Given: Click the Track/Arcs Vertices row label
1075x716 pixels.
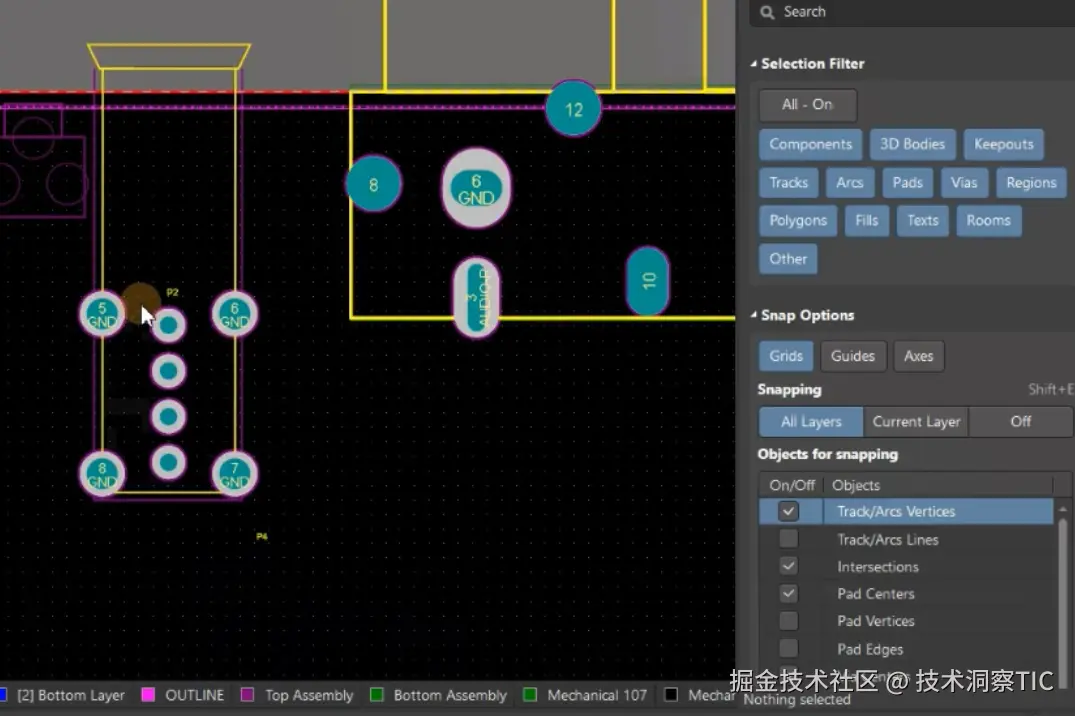Looking at the screenshot, I should (x=896, y=512).
